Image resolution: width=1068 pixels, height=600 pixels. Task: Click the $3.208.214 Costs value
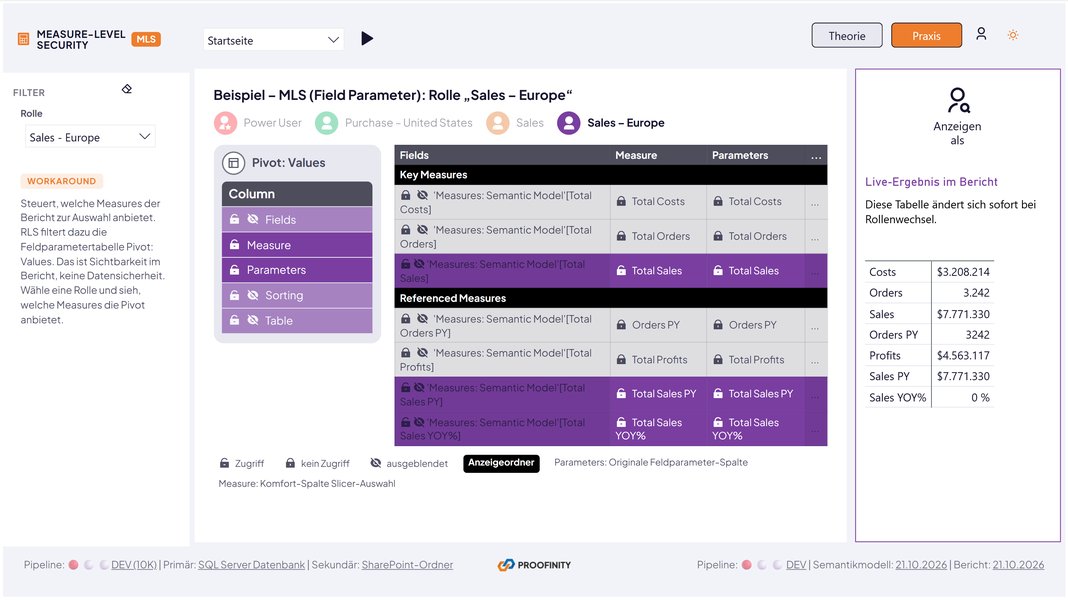click(x=963, y=272)
